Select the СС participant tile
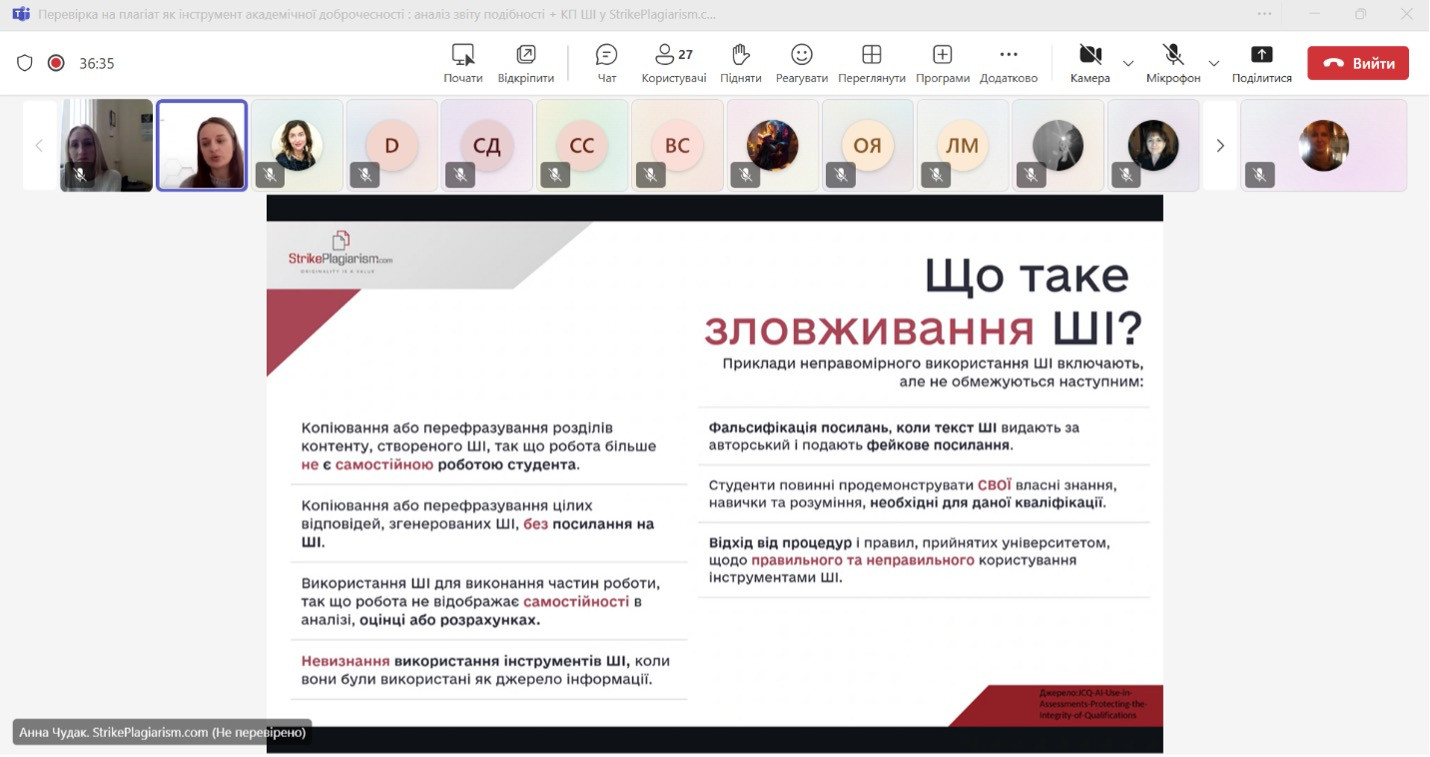Image resolution: width=1430 pixels, height=757 pixels. [x=582, y=145]
